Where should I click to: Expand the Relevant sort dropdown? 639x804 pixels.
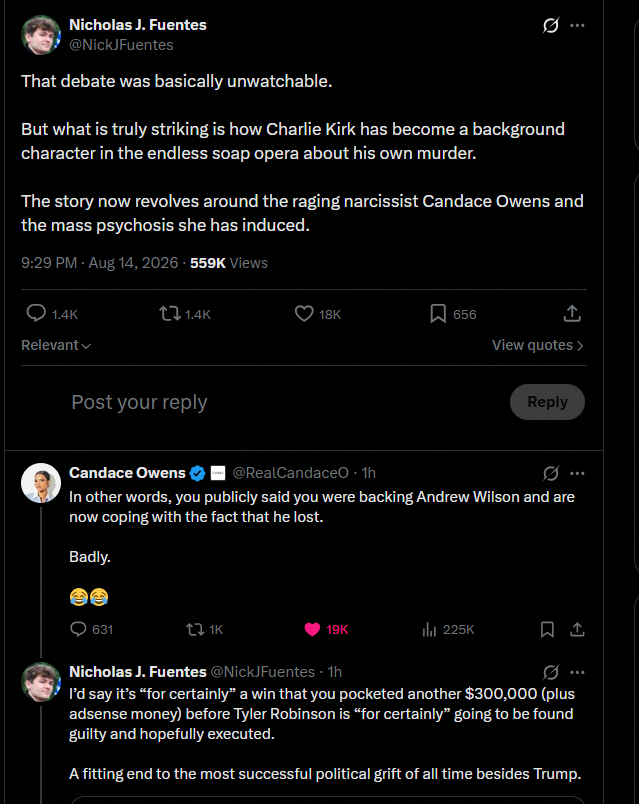56,345
